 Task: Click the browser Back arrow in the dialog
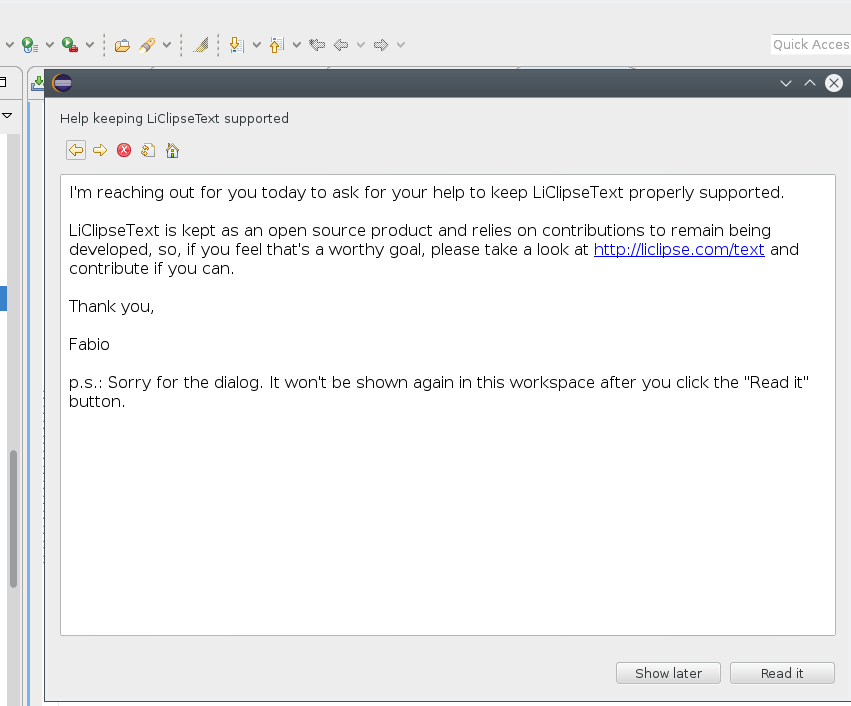[x=76, y=150]
